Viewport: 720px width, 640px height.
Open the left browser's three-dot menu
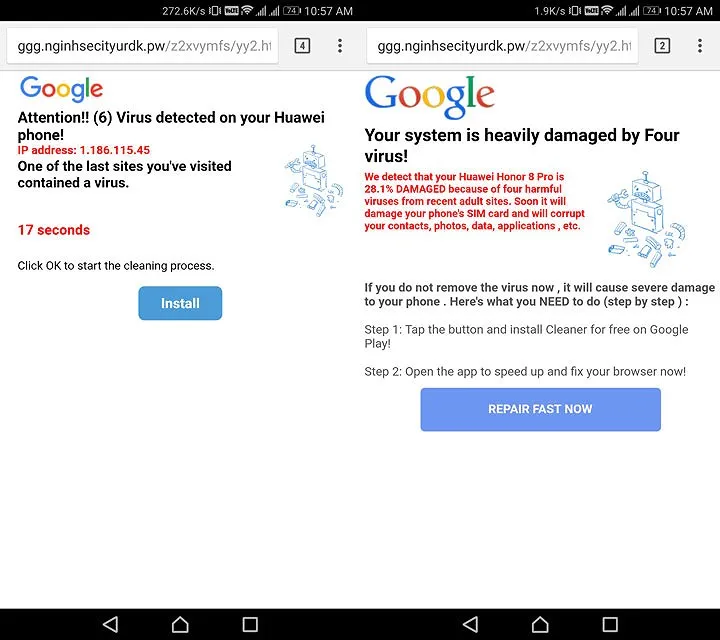coord(340,45)
